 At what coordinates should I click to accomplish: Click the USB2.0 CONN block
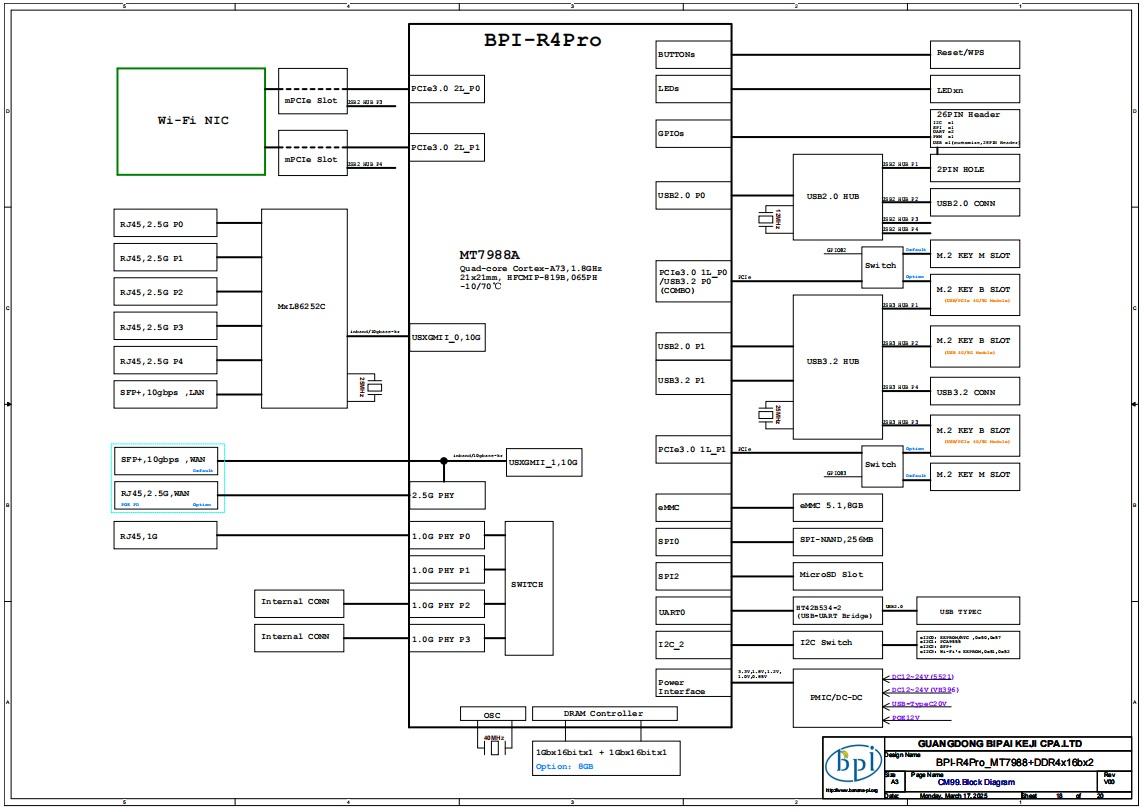[975, 203]
